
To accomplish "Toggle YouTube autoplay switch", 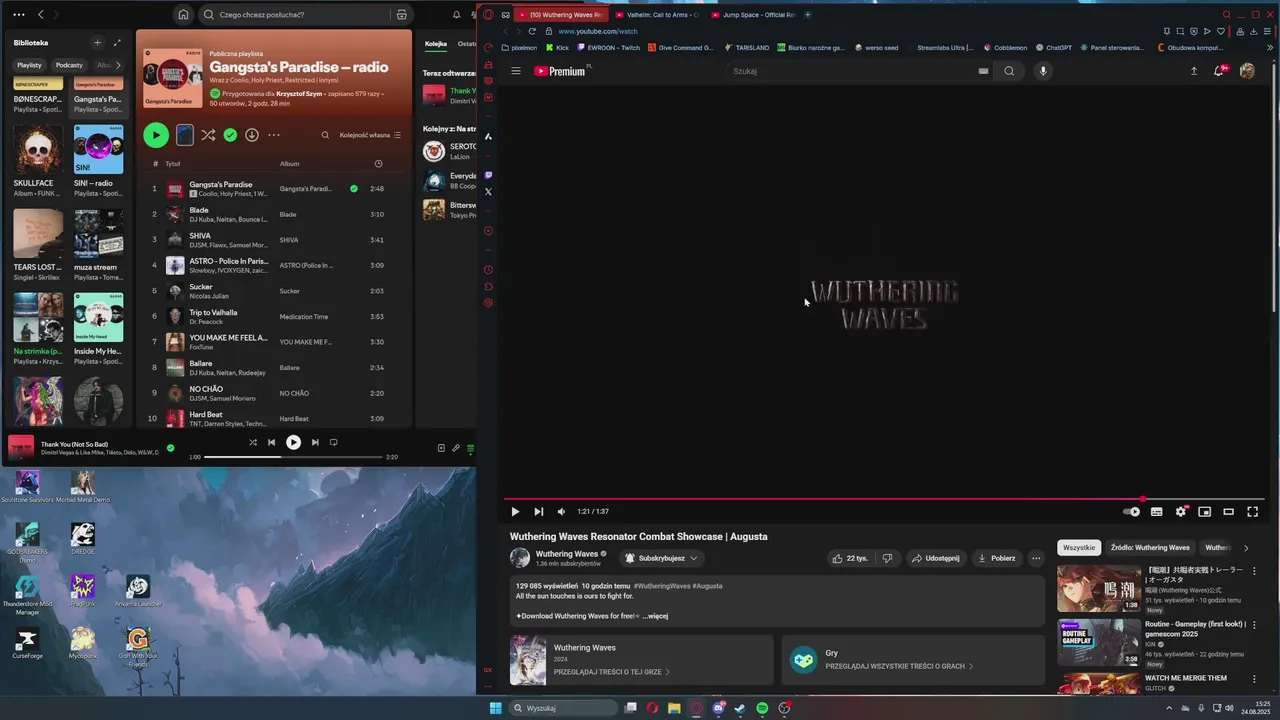I will click(x=1132, y=511).
